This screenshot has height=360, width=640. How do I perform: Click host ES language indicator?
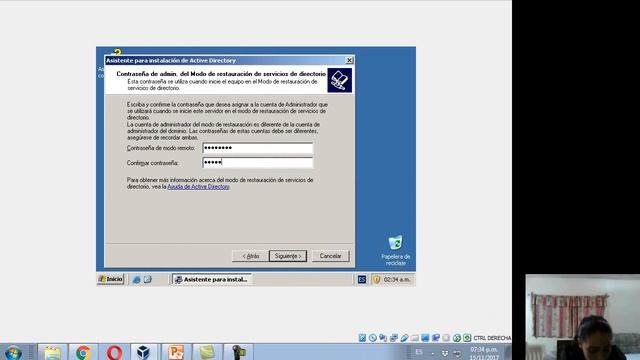point(419,352)
